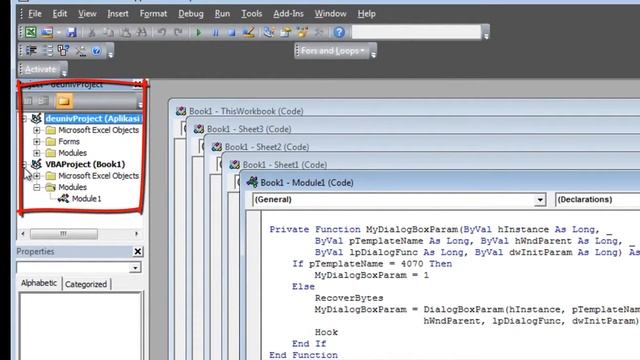640x360 pixels.
Task: Select the deunivProject (Aplikasi node
Action: (x=93, y=118)
